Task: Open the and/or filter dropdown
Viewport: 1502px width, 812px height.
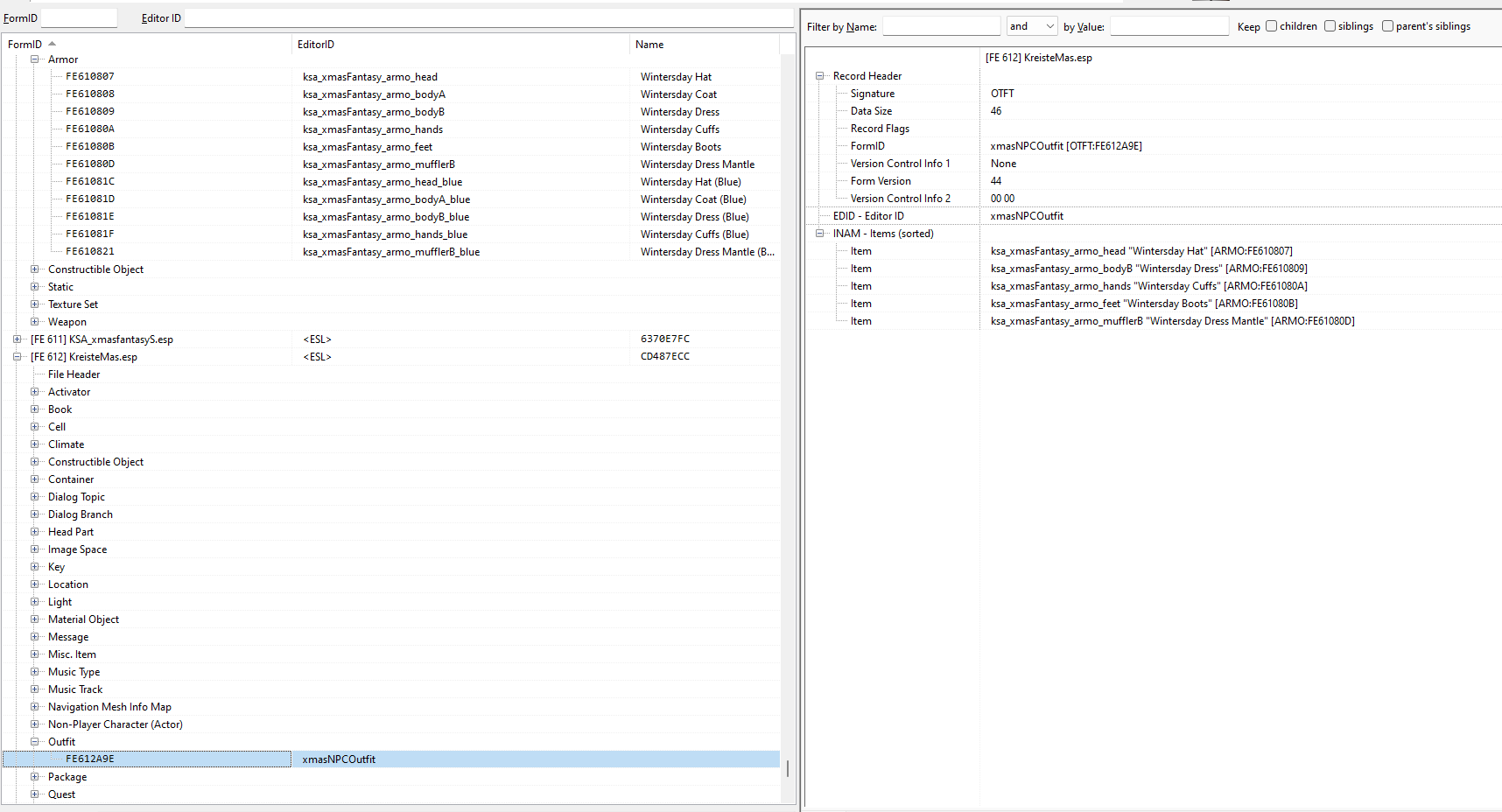Action: tap(1032, 26)
